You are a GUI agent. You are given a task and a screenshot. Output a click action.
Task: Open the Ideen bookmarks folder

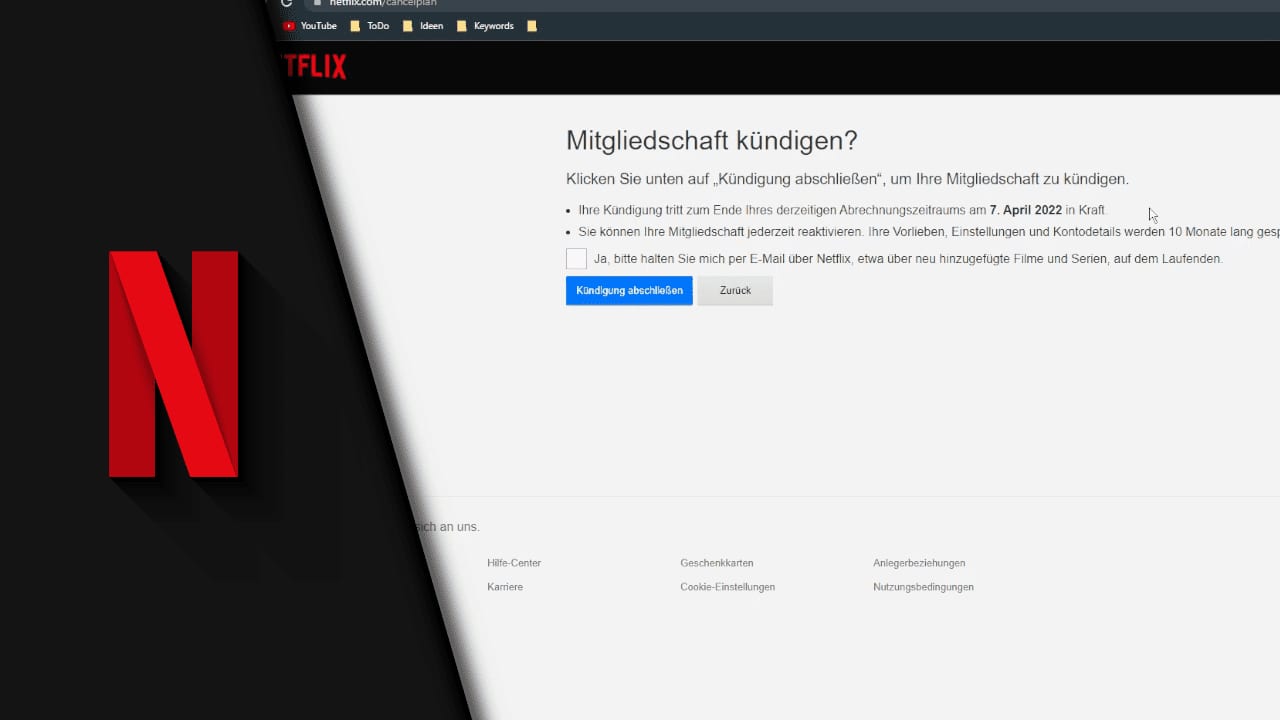tap(423, 26)
